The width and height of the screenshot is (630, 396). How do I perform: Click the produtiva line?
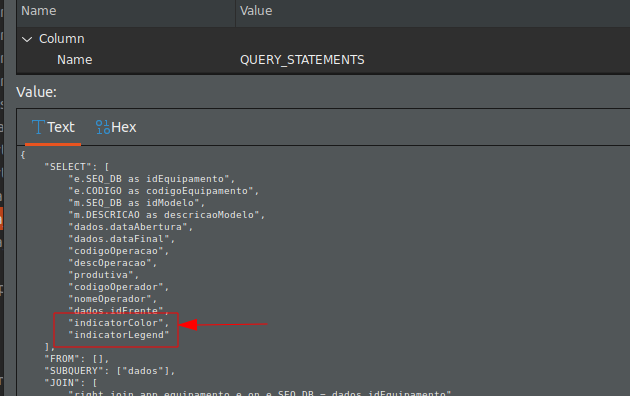(x=104, y=275)
